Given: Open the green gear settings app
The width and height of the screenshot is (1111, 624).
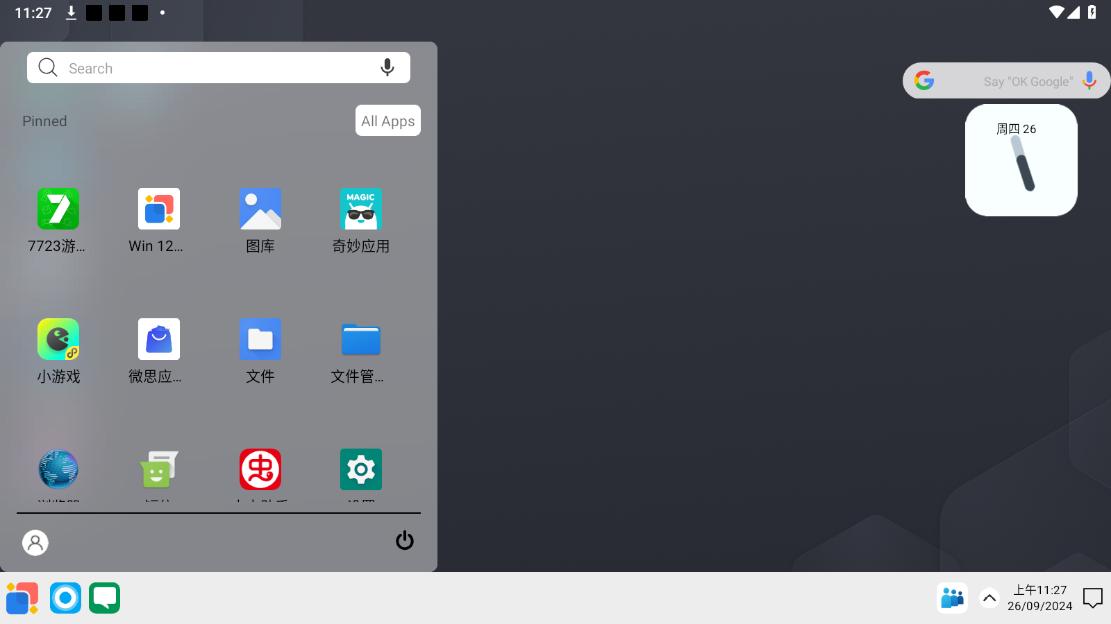Looking at the screenshot, I should click(361, 469).
